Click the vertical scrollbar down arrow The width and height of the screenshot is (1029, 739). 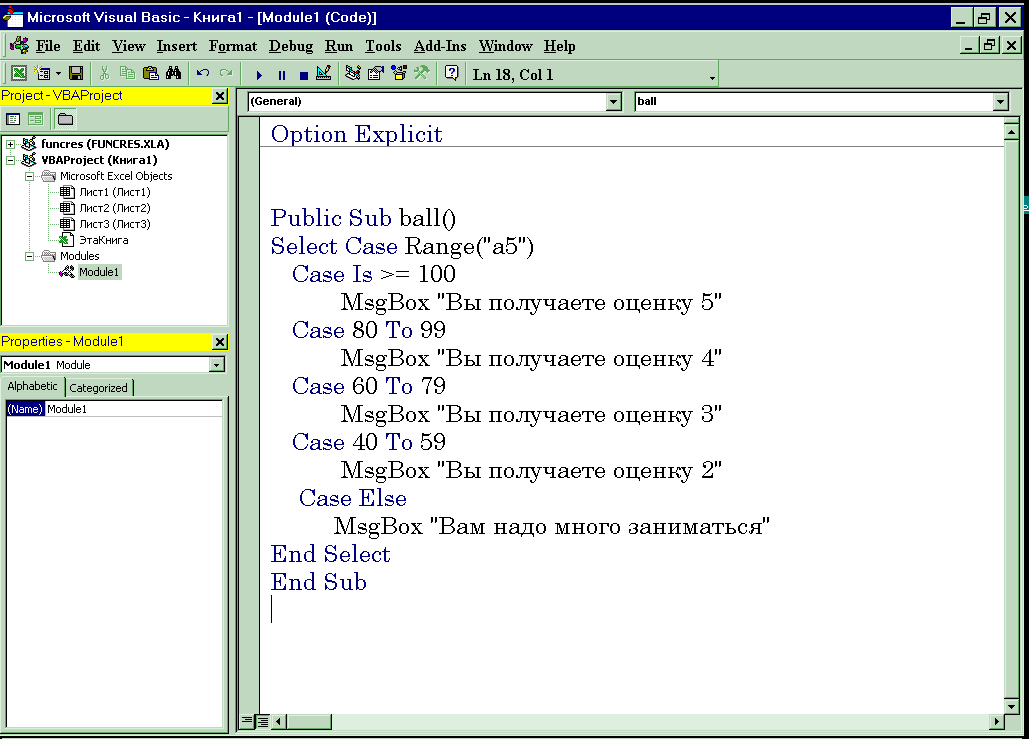coord(1011,707)
